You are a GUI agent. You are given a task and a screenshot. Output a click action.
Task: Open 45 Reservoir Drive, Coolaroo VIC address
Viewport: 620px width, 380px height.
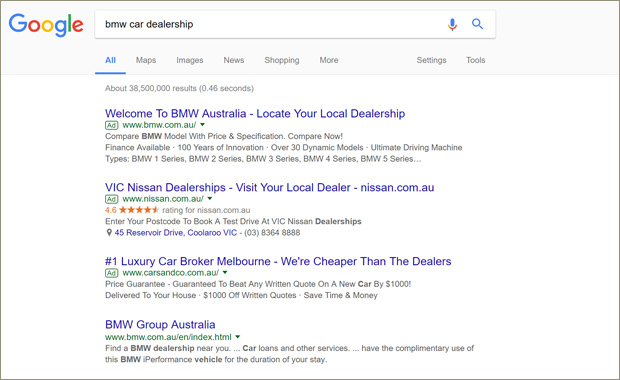[176, 233]
